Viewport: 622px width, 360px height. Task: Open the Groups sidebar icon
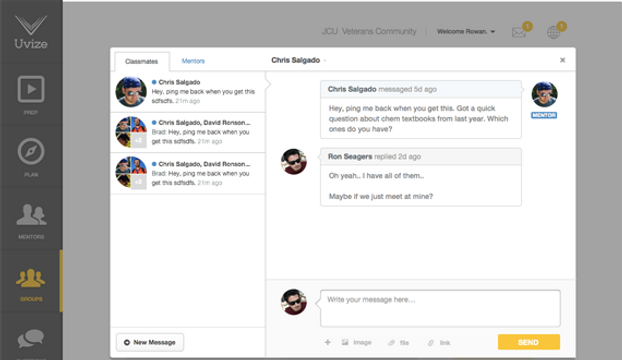[x=31, y=278]
